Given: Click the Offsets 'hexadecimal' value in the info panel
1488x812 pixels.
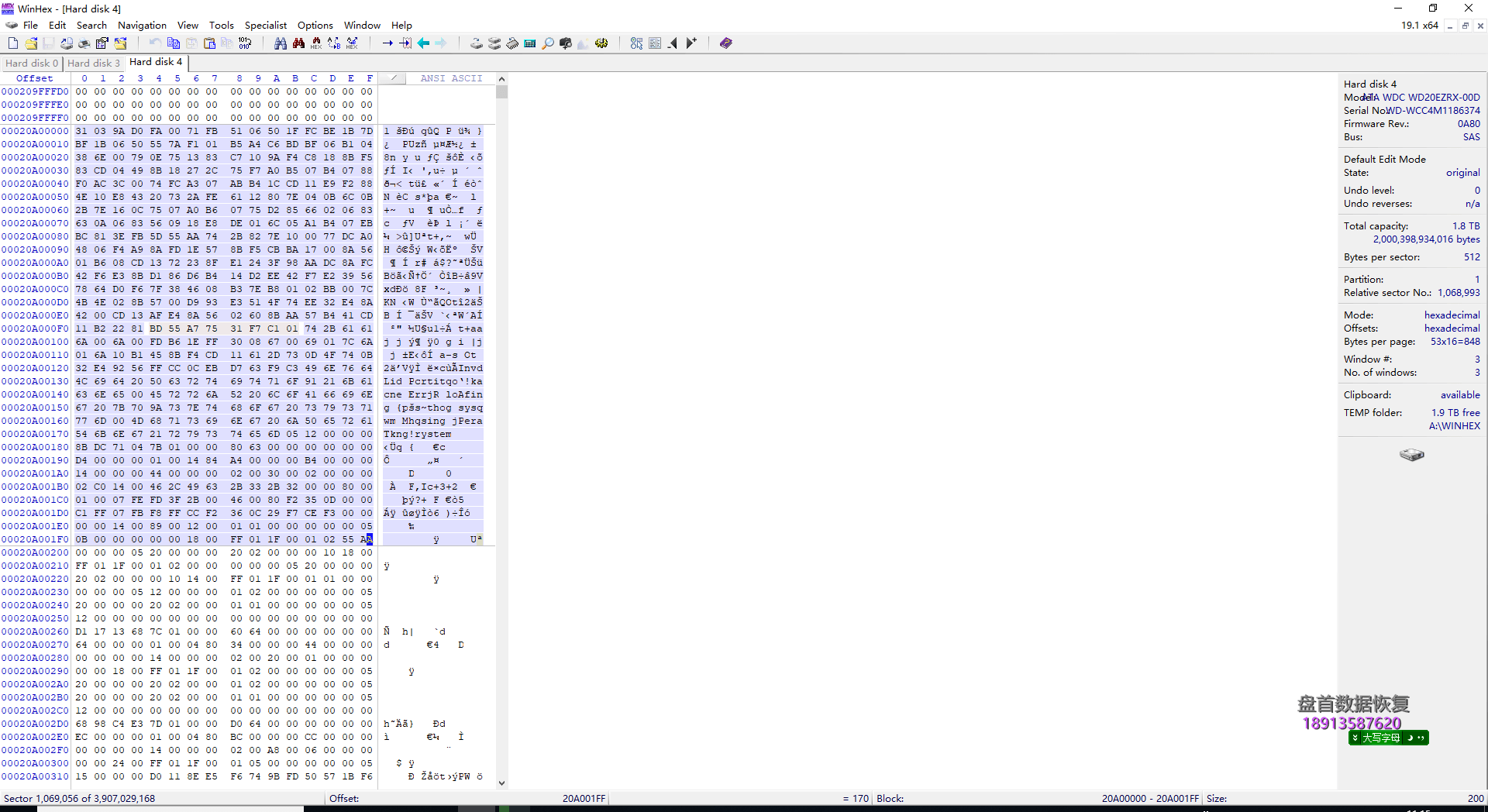Looking at the screenshot, I should [1452, 329].
